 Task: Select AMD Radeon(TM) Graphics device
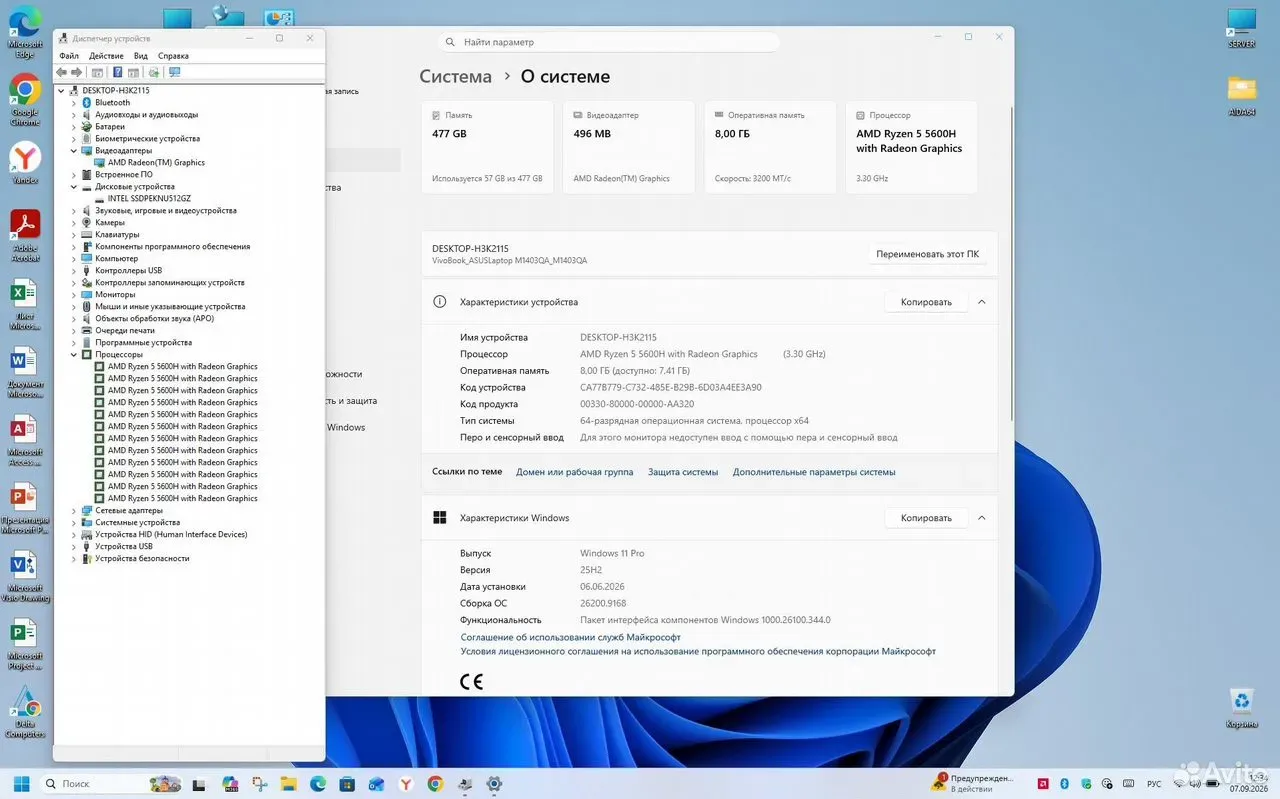click(156, 162)
